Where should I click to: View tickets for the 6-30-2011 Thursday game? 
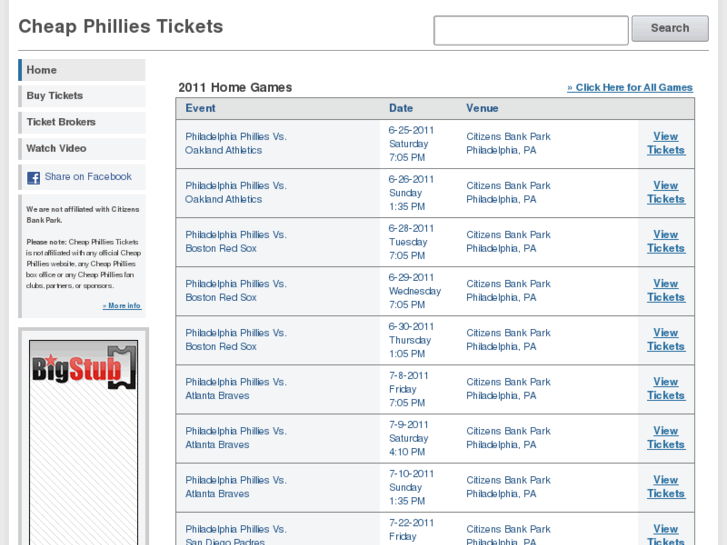tap(665, 339)
